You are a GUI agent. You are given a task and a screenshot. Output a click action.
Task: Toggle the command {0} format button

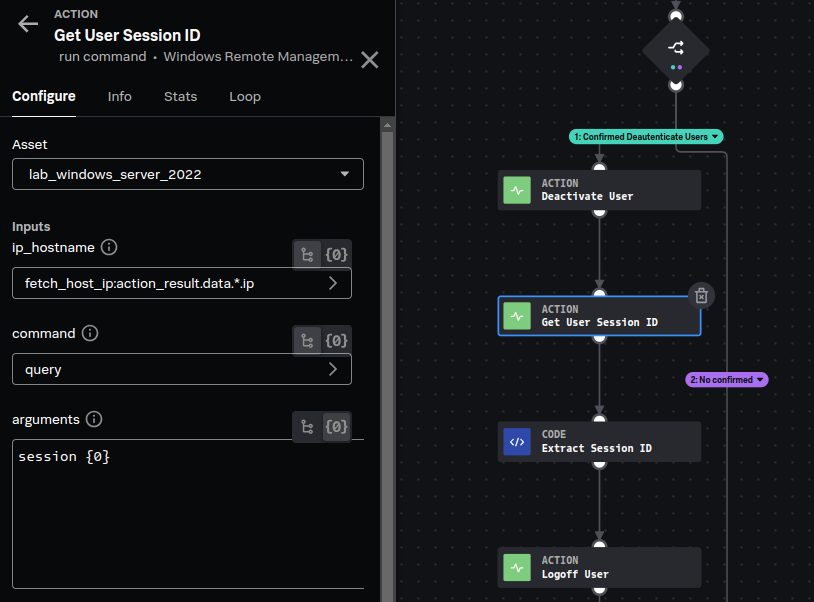click(337, 341)
